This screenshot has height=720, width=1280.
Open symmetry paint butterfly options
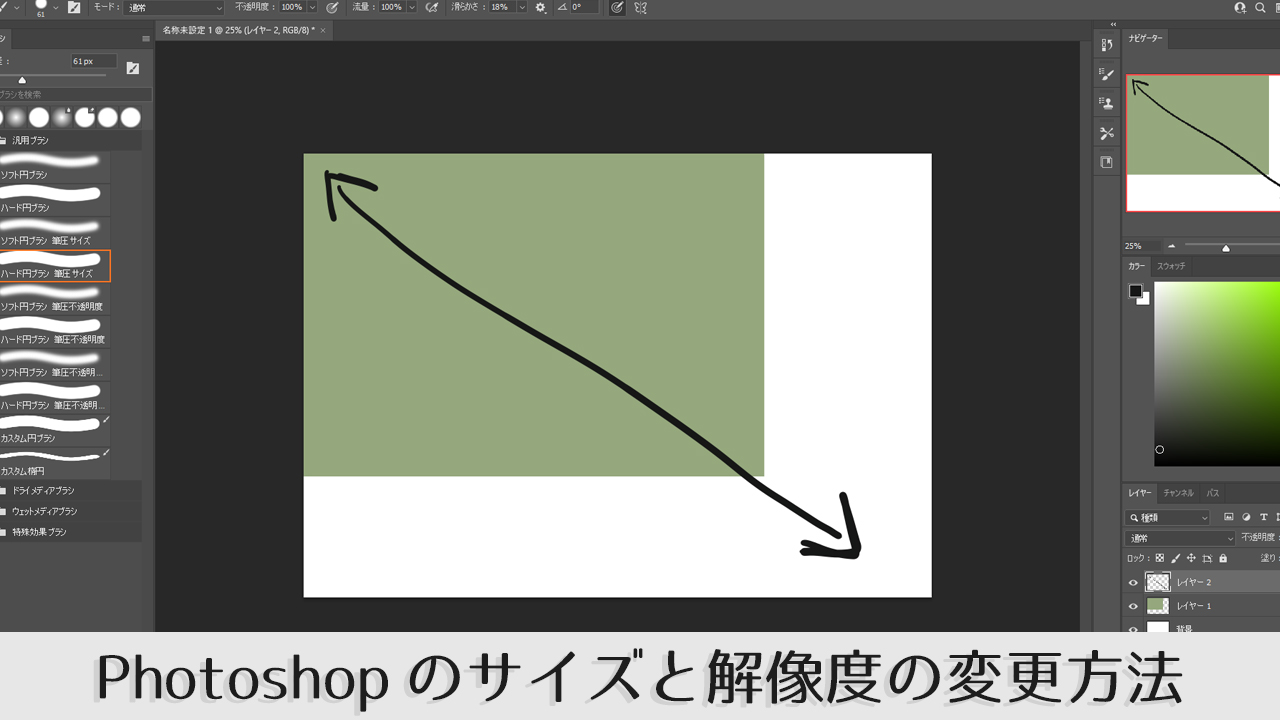tap(641, 7)
